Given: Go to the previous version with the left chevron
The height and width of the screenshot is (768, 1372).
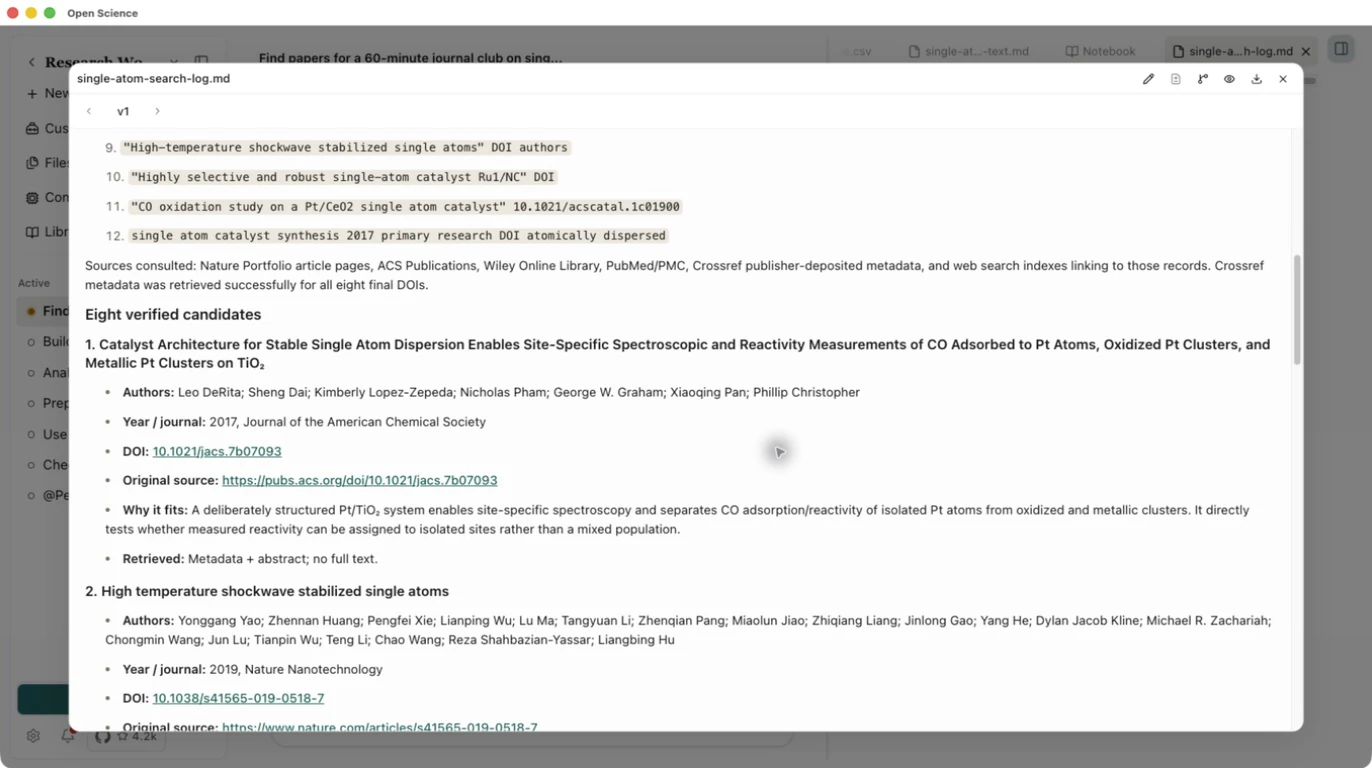Looking at the screenshot, I should click(89, 111).
